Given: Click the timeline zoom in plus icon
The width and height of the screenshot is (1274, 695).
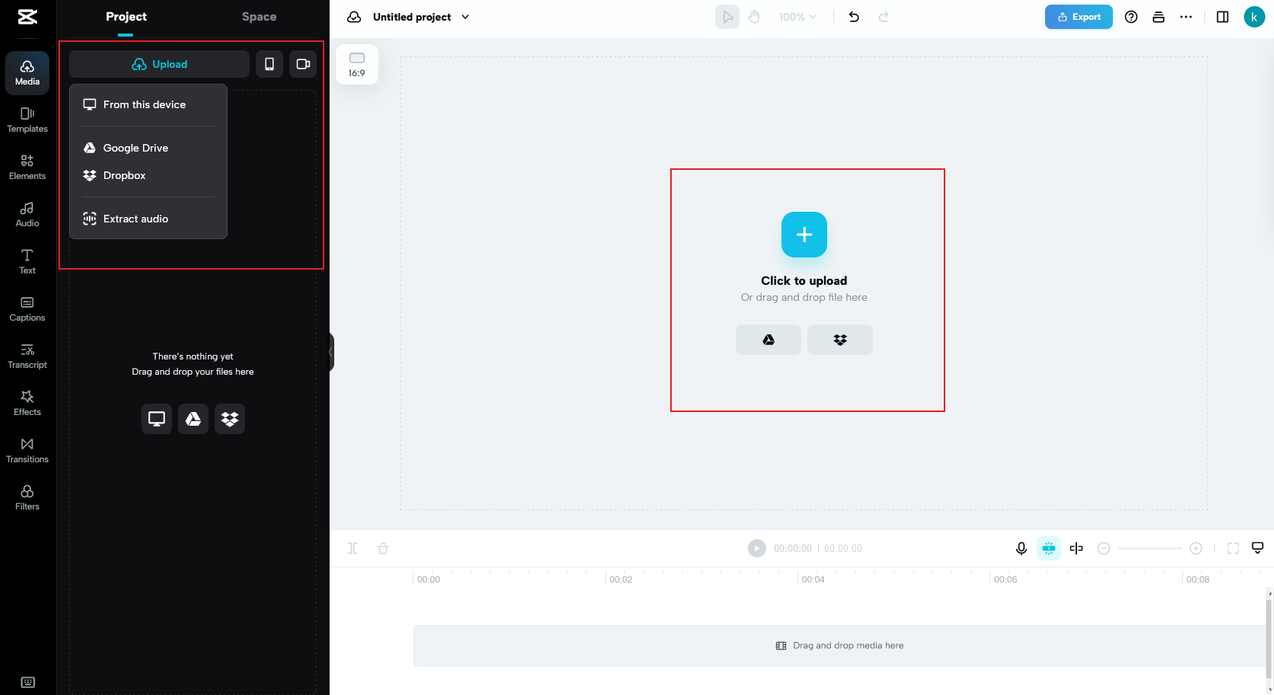Looking at the screenshot, I should tap(1196, 548).
